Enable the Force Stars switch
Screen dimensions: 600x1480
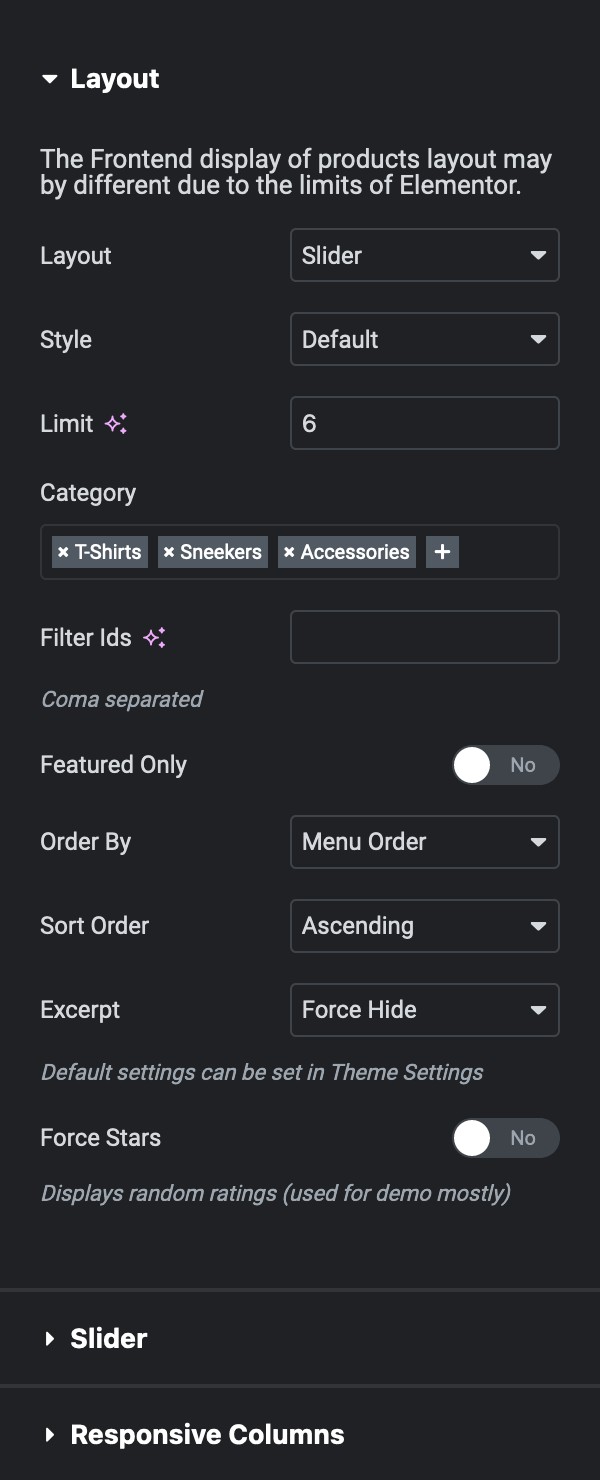(505, 1138)
